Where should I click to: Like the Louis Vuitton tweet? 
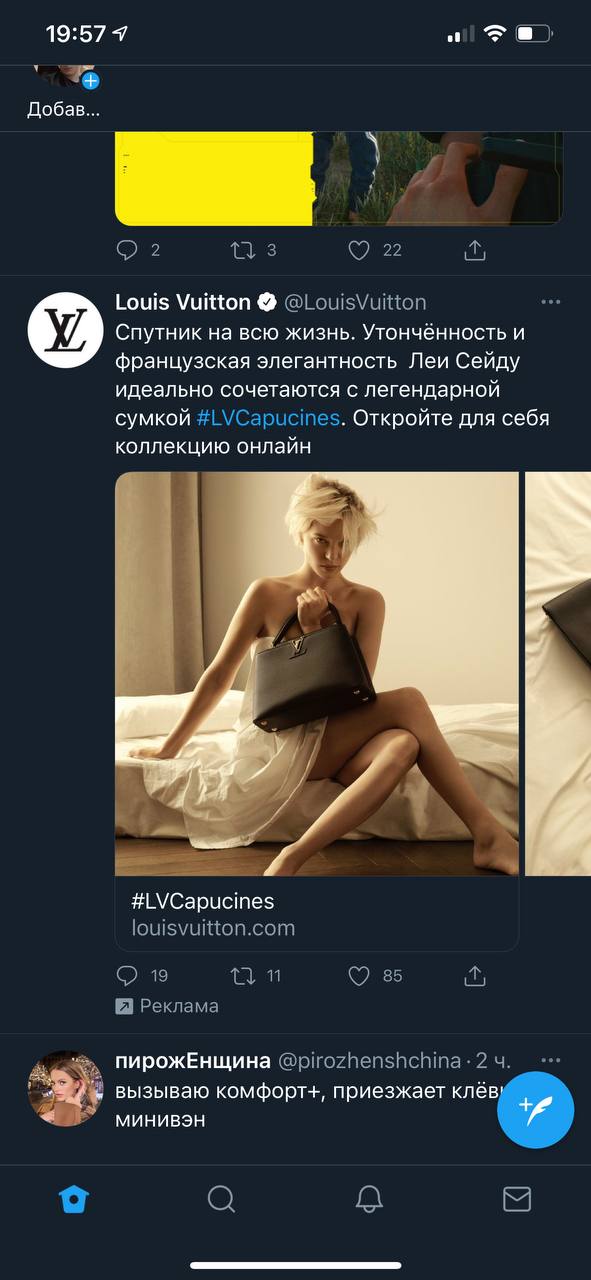(x=359, y=975)
